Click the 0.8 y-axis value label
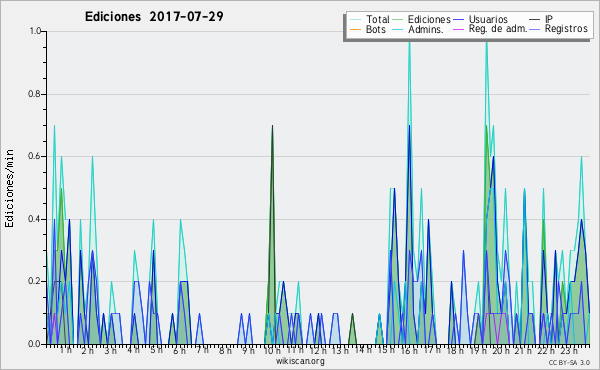This screenshot has height=370, width=600. (x=35, y=94)
